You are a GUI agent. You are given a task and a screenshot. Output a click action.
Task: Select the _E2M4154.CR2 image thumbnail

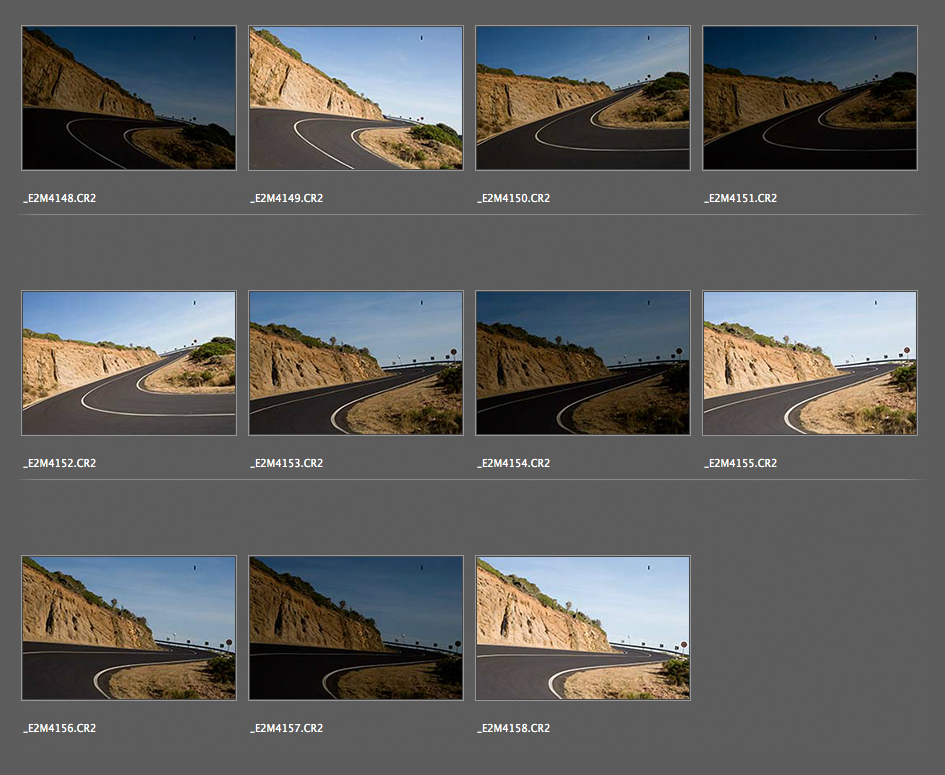point(583,363)
